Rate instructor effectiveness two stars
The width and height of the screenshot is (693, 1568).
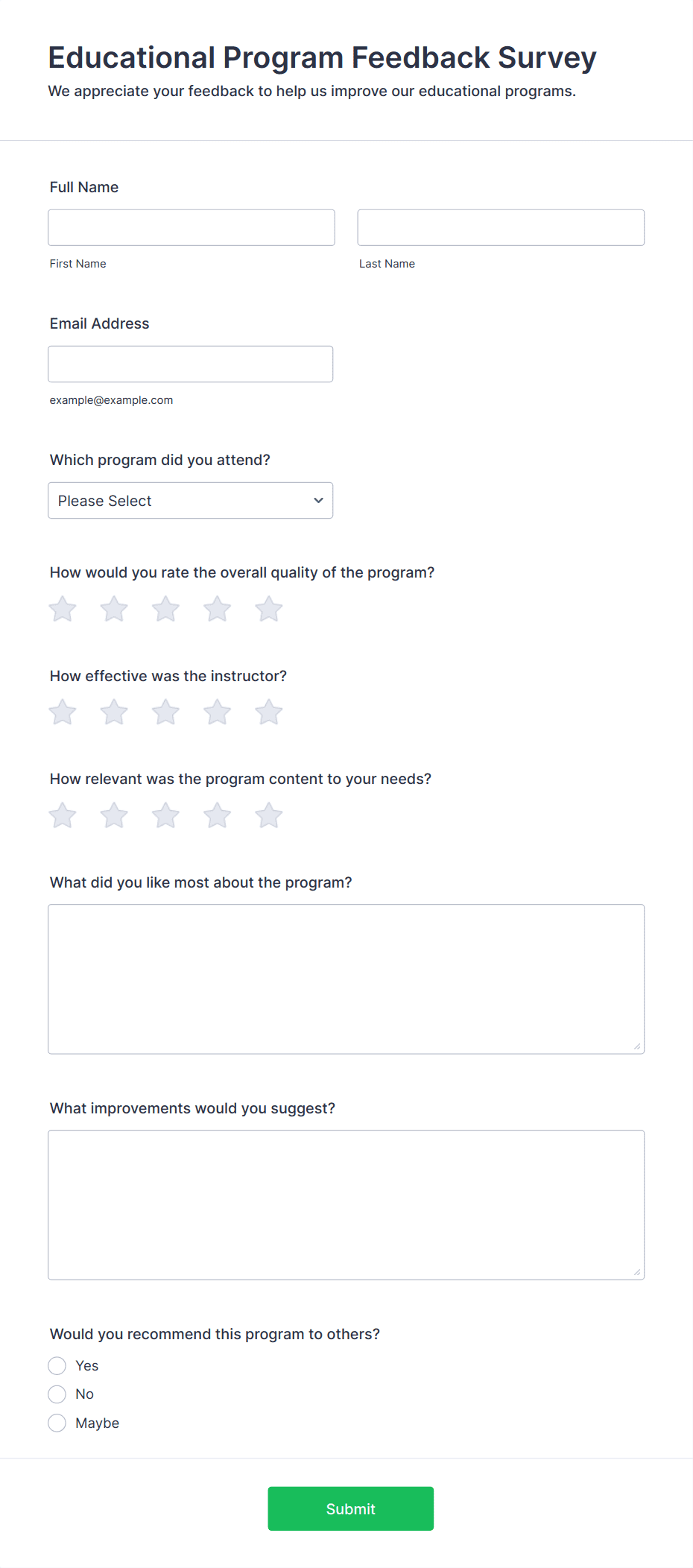click(114, 712)
